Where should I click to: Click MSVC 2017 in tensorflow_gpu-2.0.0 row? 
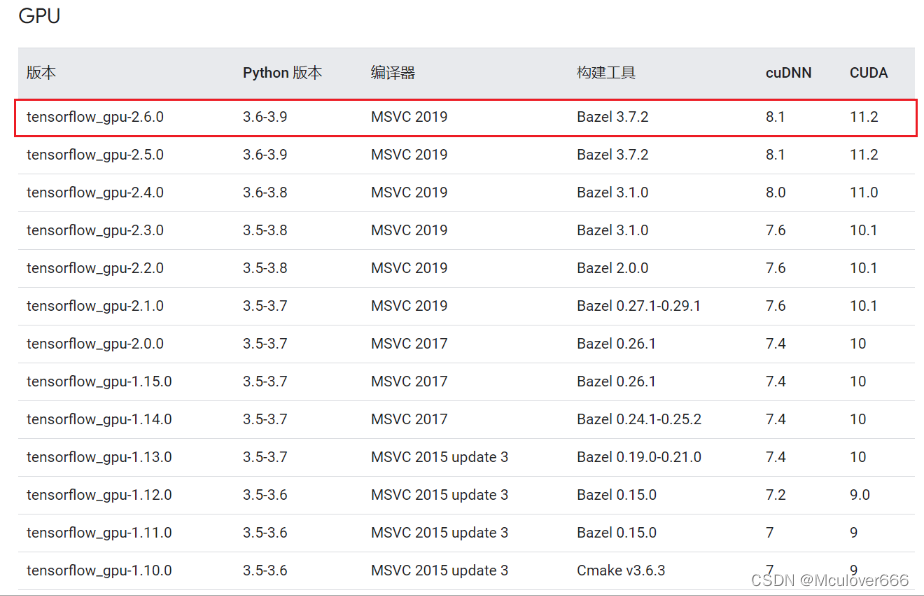[x=409, y=344]
